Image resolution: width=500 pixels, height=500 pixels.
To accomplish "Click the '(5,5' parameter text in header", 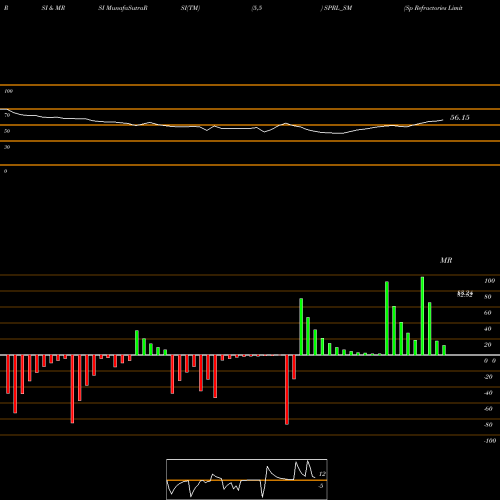I will click(x=257, y=8).
